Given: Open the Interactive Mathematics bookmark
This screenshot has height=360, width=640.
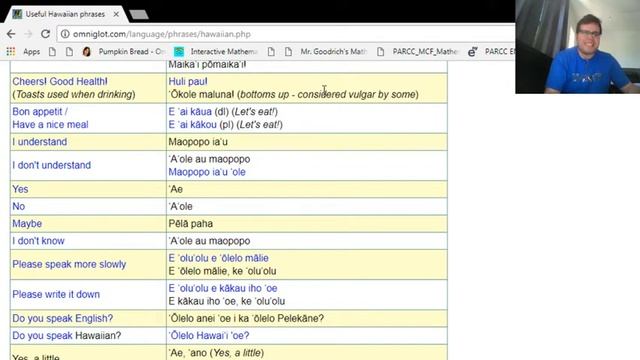Looking at the screenshot, I should tap(216, 51).
